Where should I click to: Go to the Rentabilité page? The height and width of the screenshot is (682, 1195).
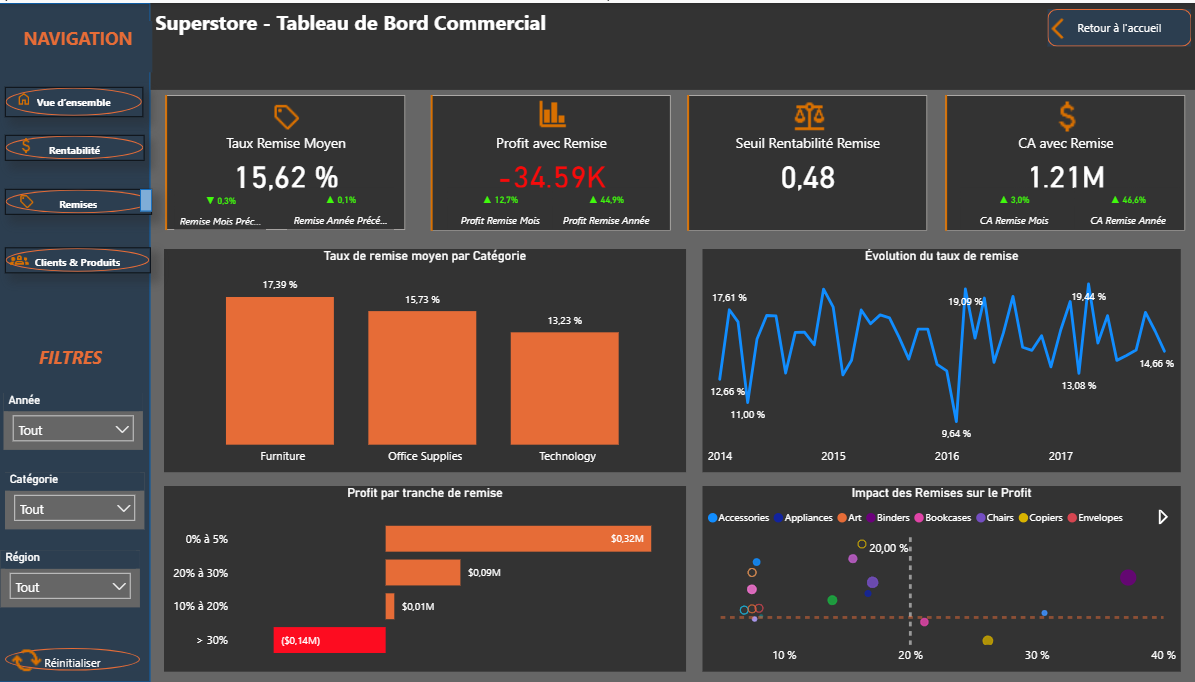click(x=74, y=148)
